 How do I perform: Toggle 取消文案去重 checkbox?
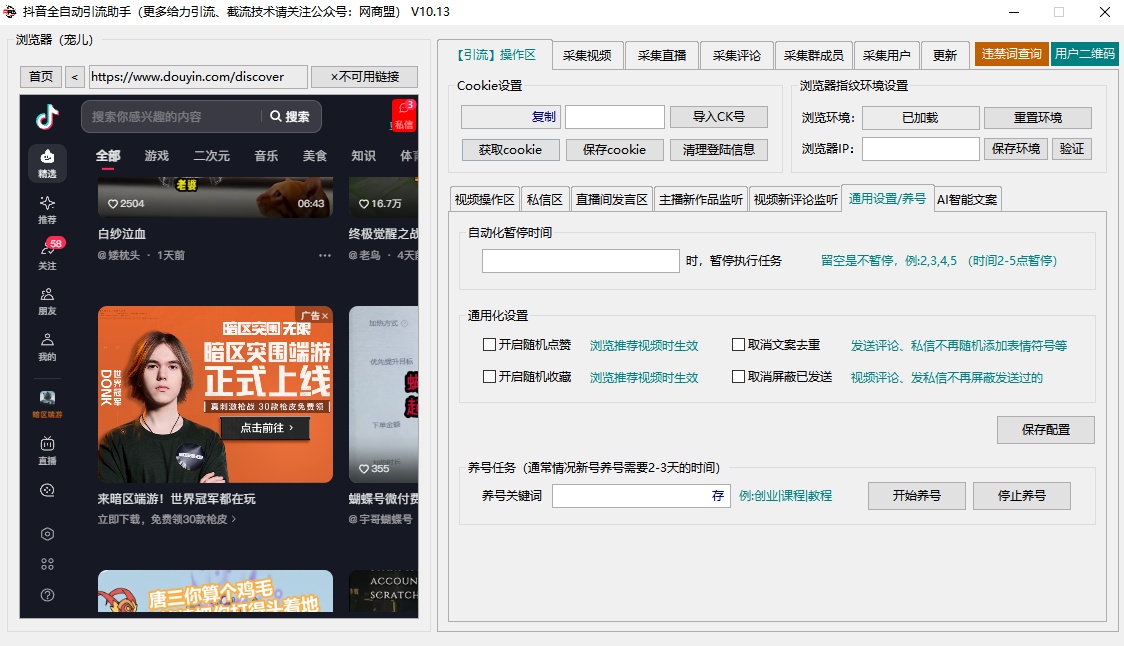pyautogui.click(x=738, y=345)
